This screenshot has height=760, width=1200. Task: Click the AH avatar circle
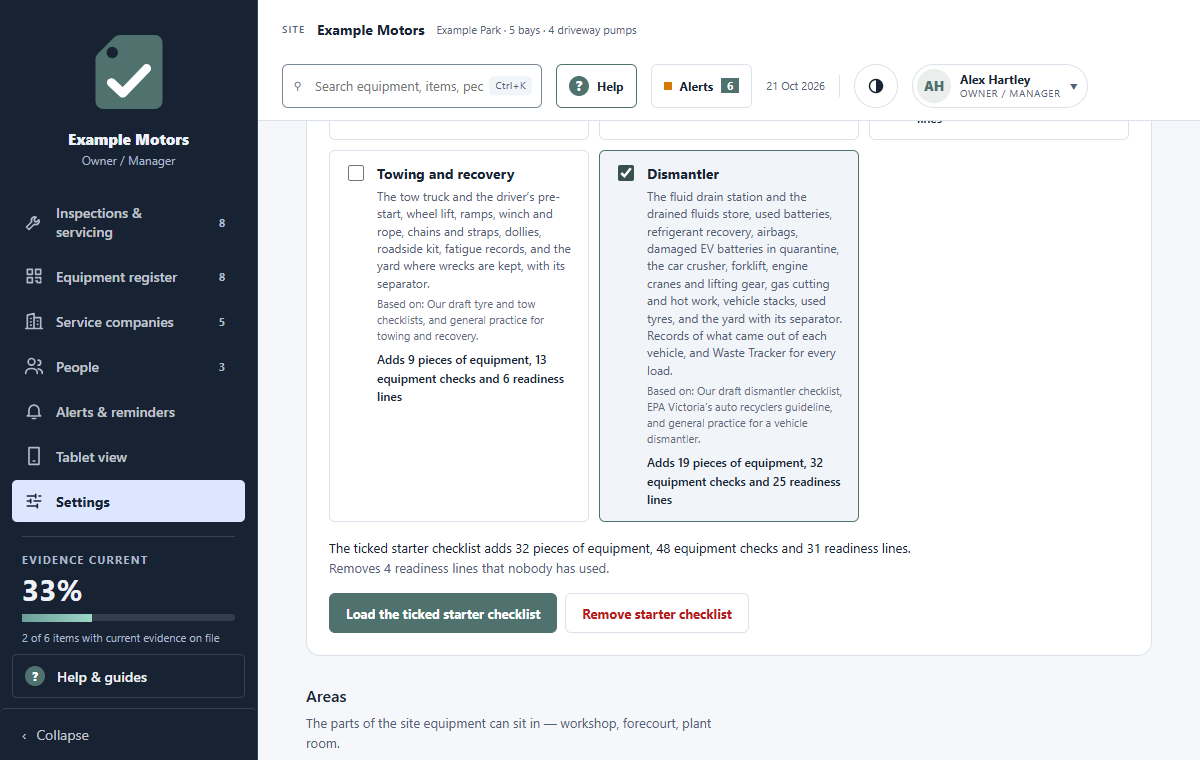[x=934, y=86]
